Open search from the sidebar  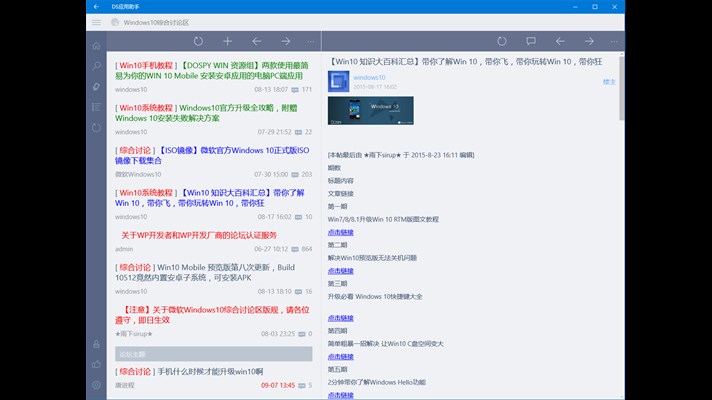point(96,66)
